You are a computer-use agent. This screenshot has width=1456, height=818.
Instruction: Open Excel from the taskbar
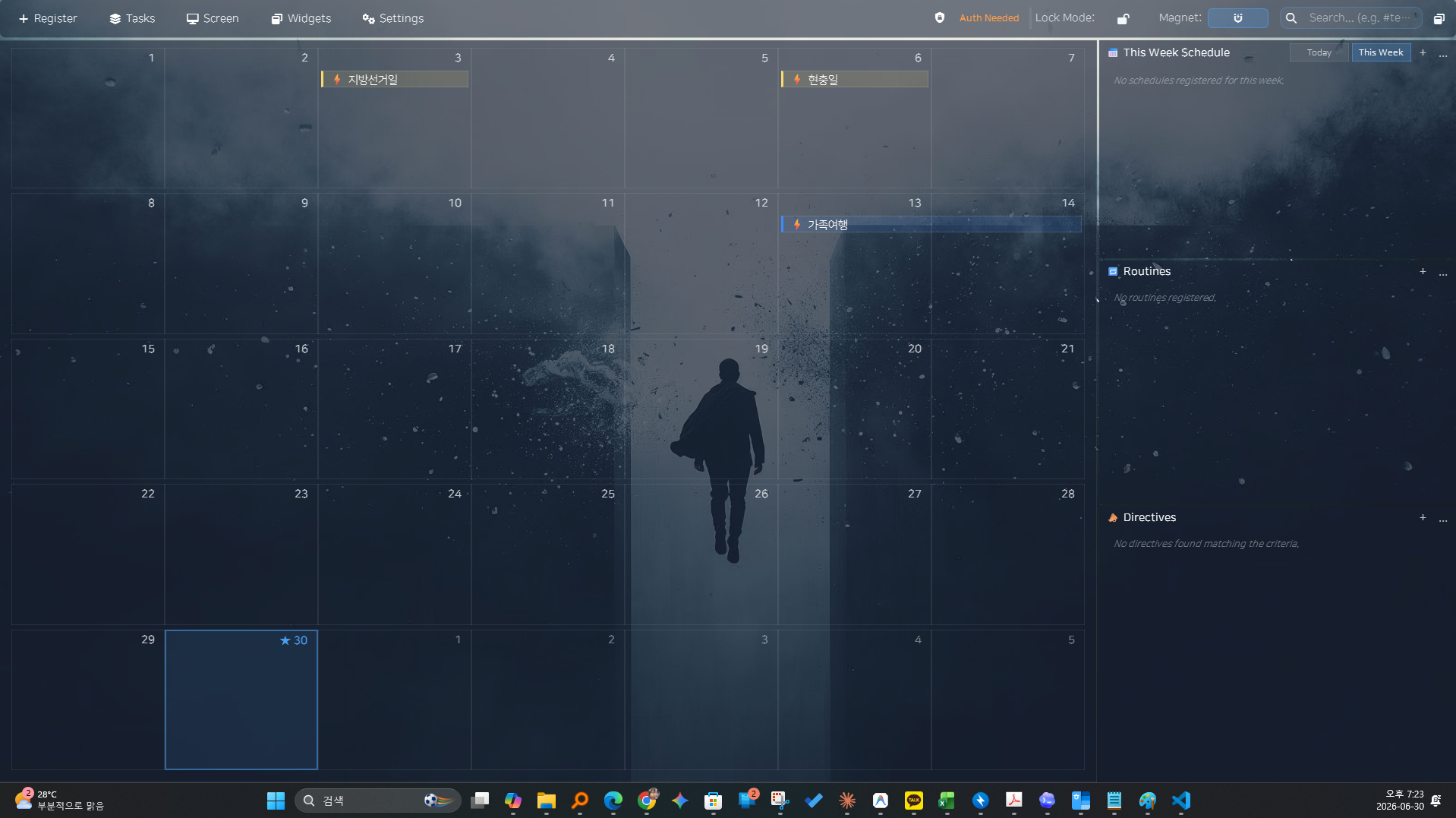click(x=947, y=801)
